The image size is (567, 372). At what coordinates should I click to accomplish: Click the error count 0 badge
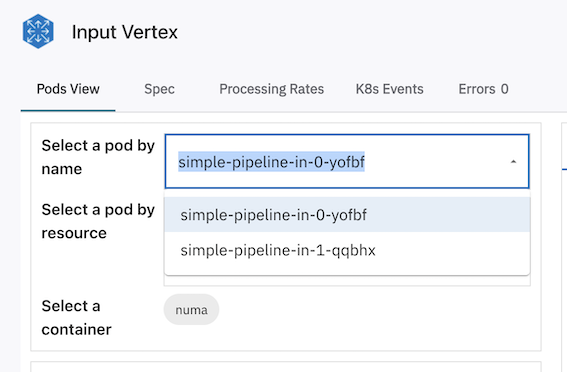click(504, 89)
